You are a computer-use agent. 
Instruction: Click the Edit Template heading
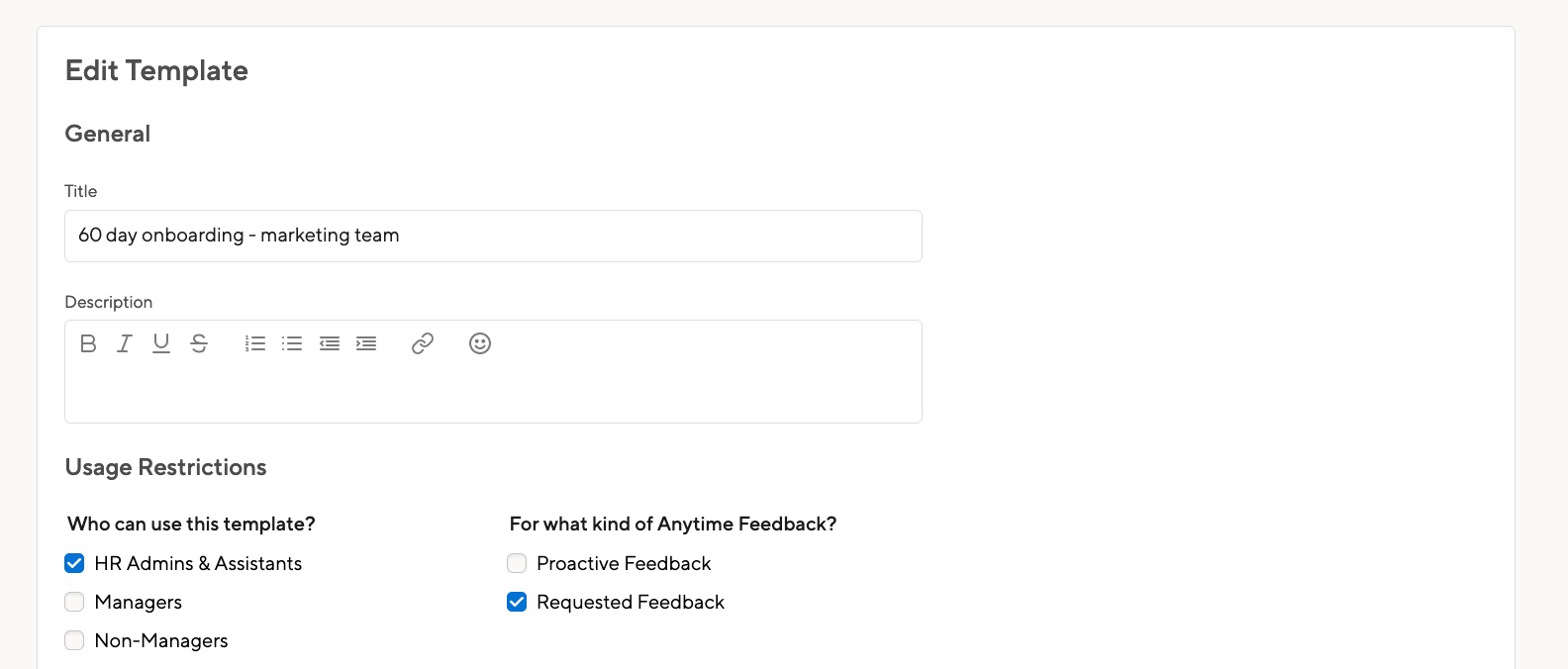[x=156, y=70]
